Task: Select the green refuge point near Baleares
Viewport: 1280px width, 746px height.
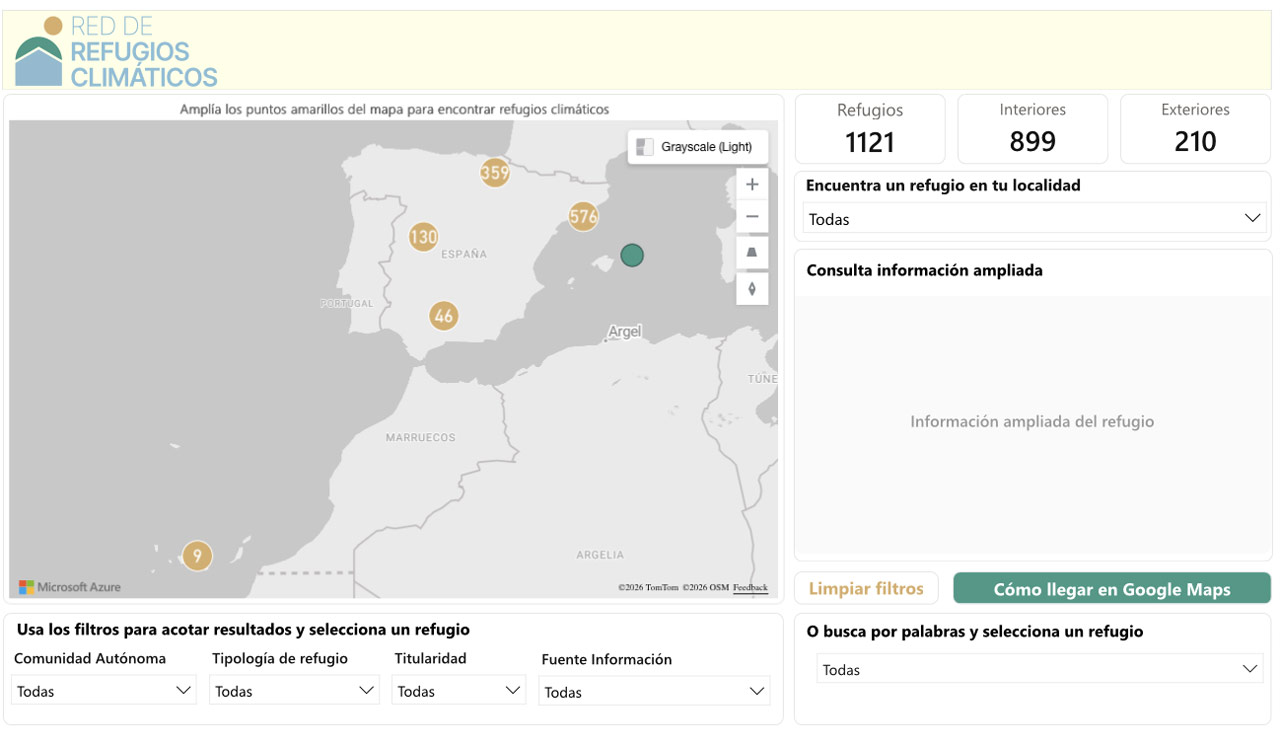Action: (631, 255)
